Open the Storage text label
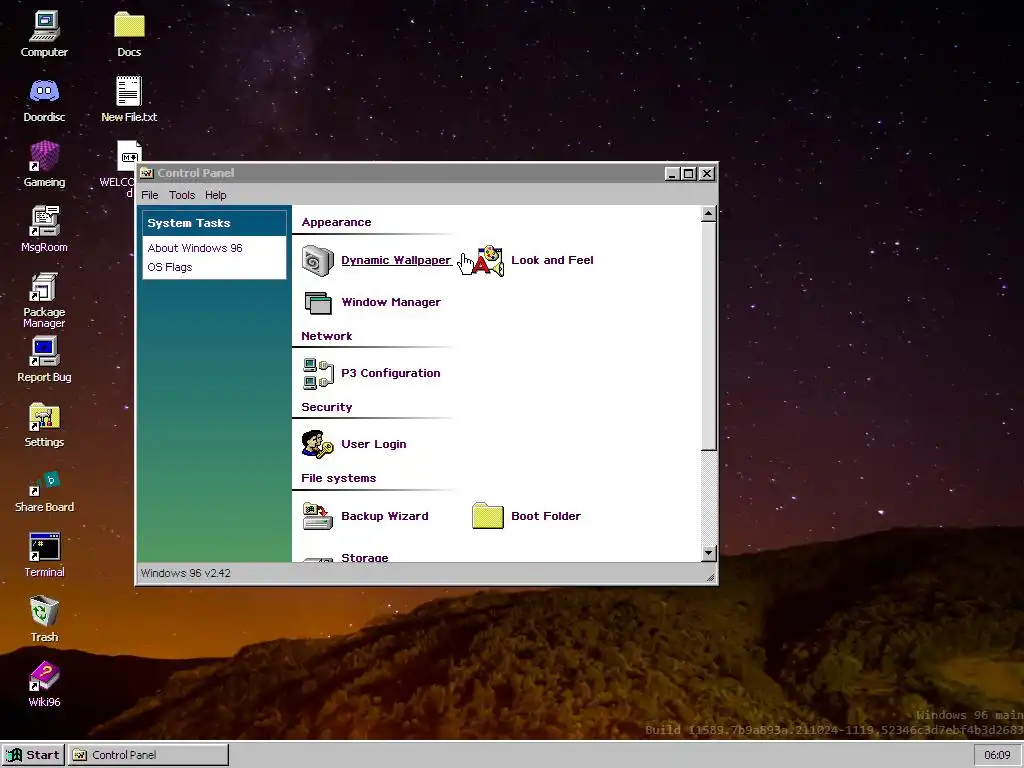The width and height of the screenshot is (1024, 768). tap(364, 557)
